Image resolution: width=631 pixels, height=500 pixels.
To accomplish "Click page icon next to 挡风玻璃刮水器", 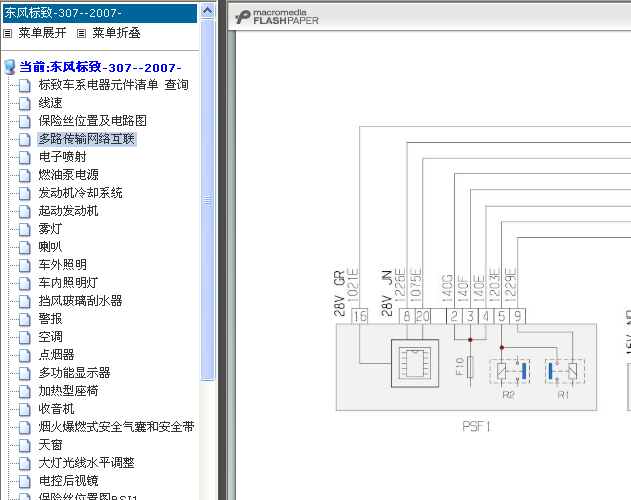I will tap(25, 301).
